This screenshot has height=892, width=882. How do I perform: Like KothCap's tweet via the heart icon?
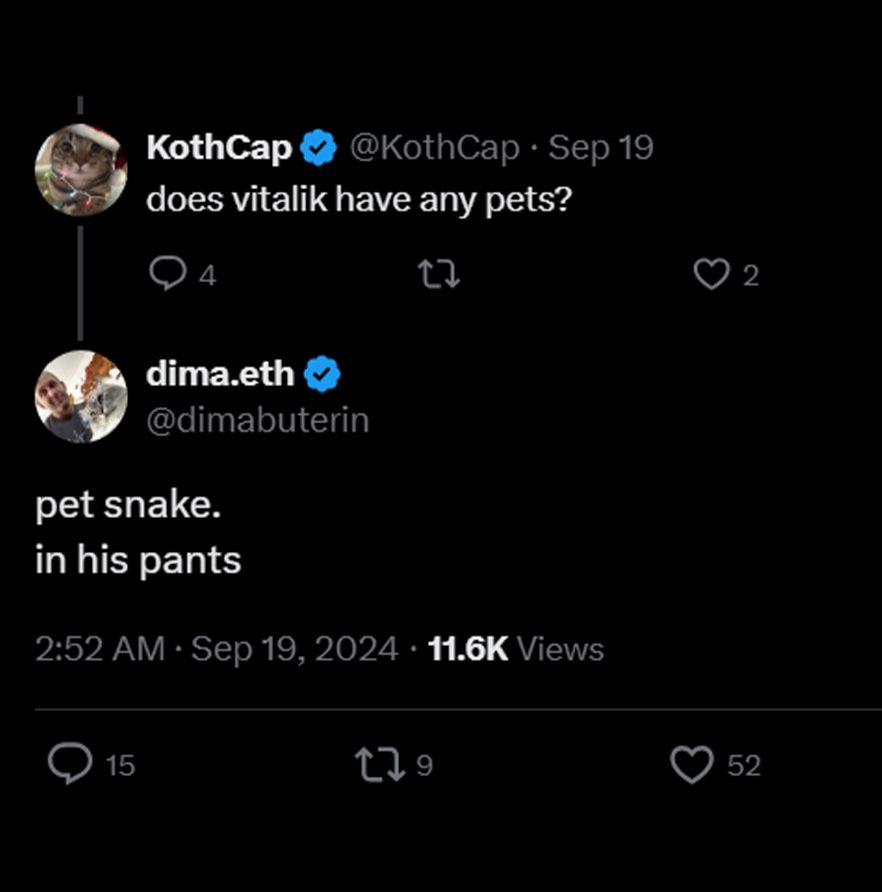[x=711, y=274]
